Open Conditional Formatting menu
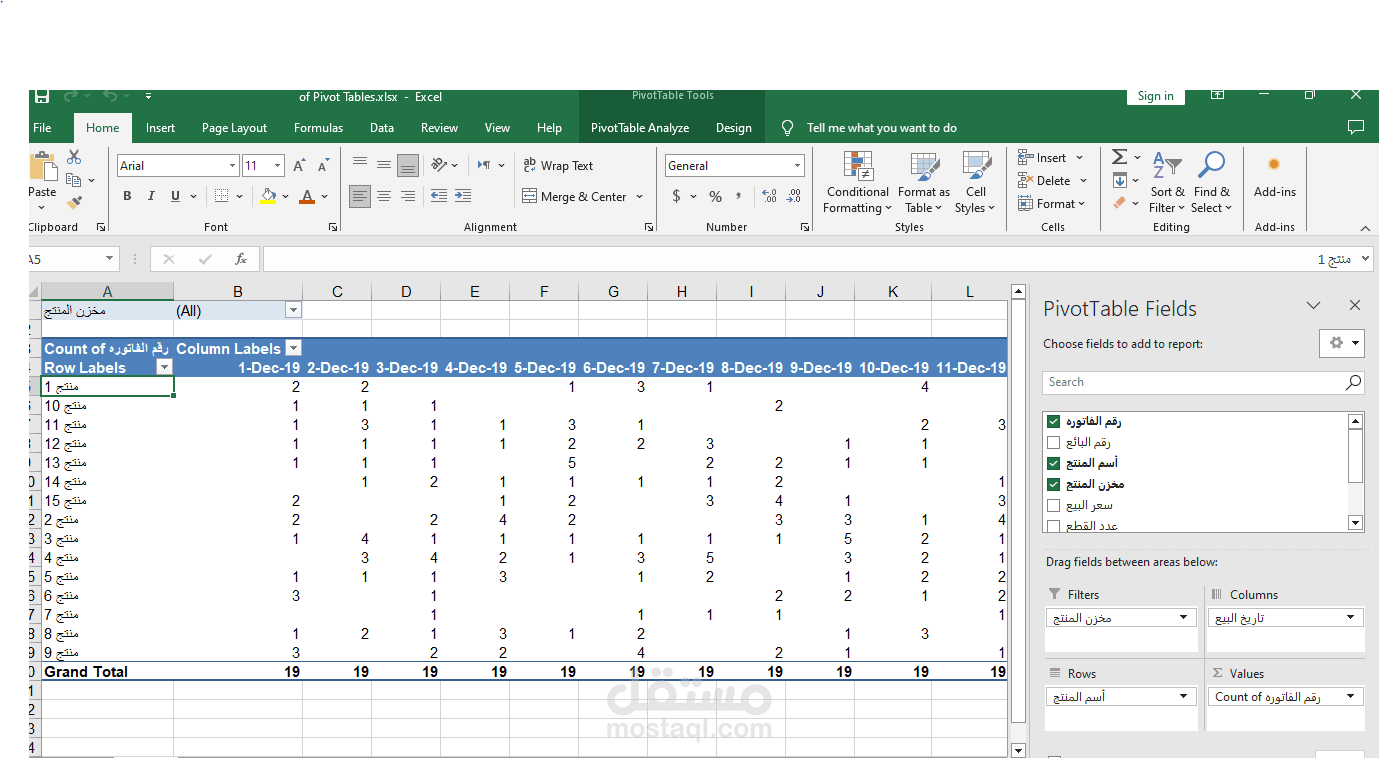1379x758 pixels. click(856, 183)
